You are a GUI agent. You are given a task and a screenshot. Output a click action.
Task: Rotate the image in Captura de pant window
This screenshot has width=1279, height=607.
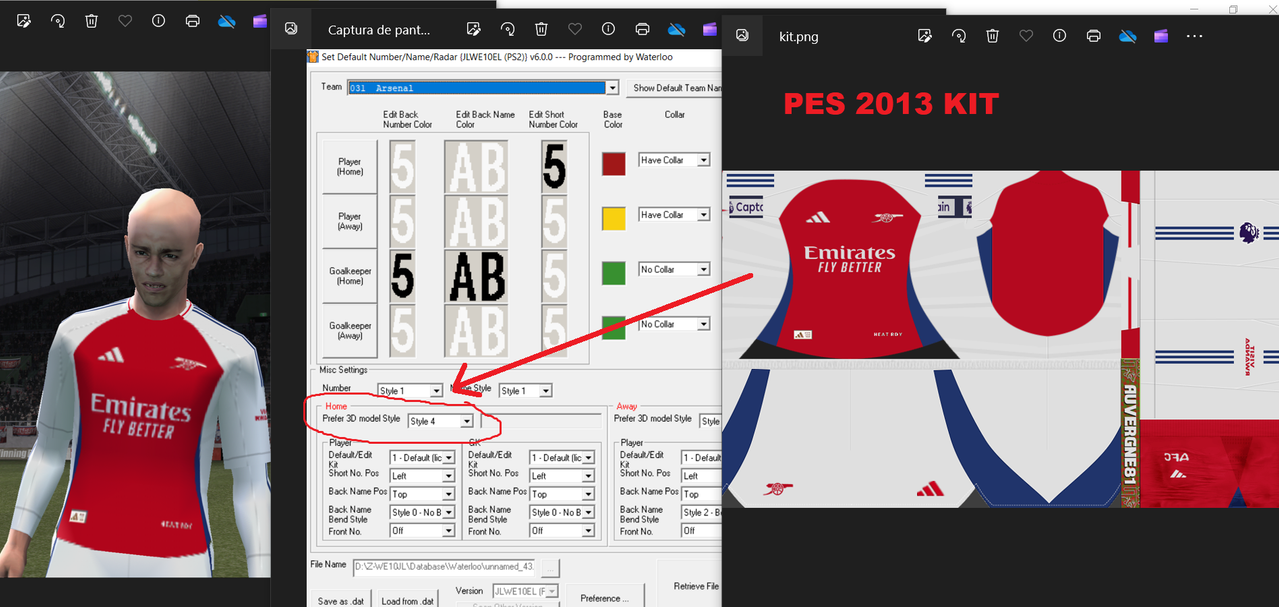[508, 29]
